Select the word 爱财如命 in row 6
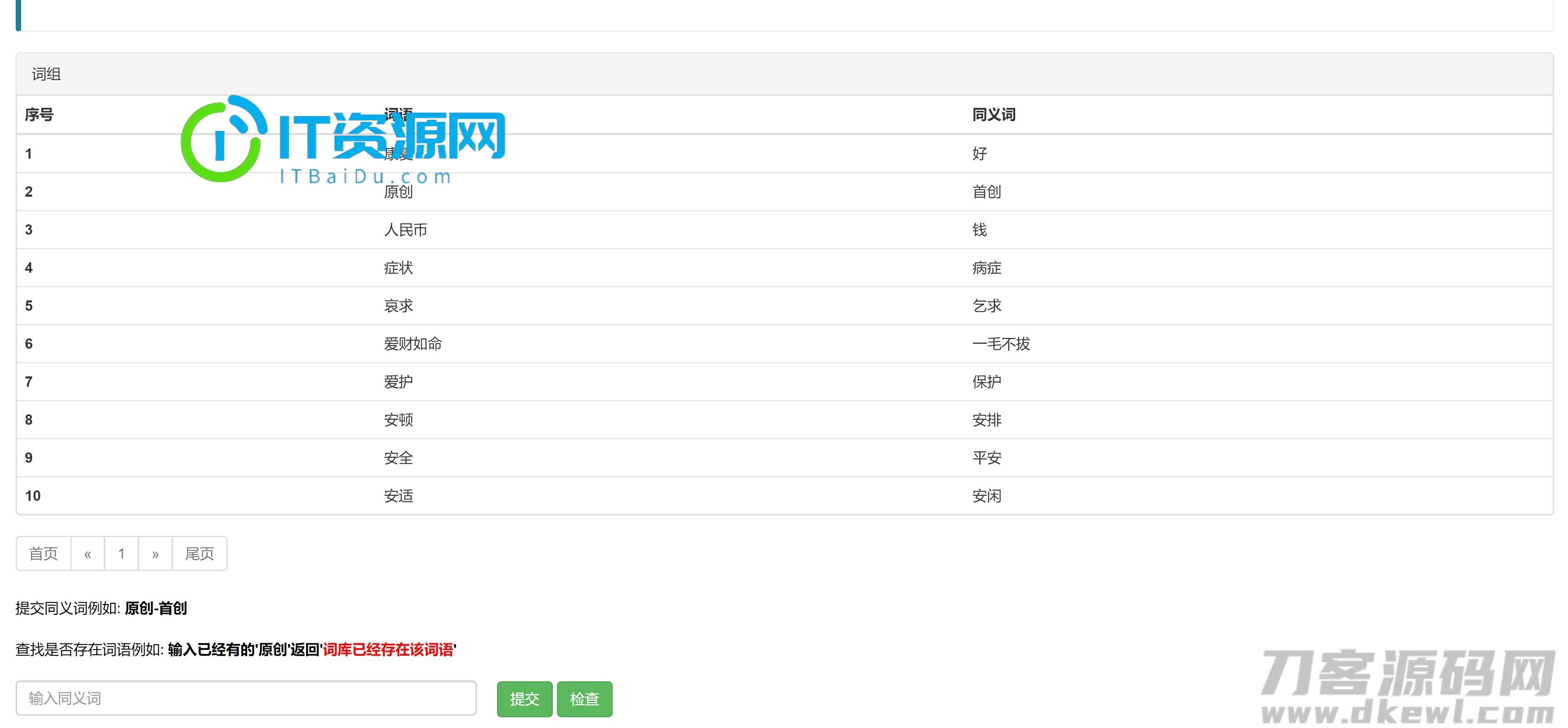Viewport: 1568px width, 728px height. coord(413,344)
